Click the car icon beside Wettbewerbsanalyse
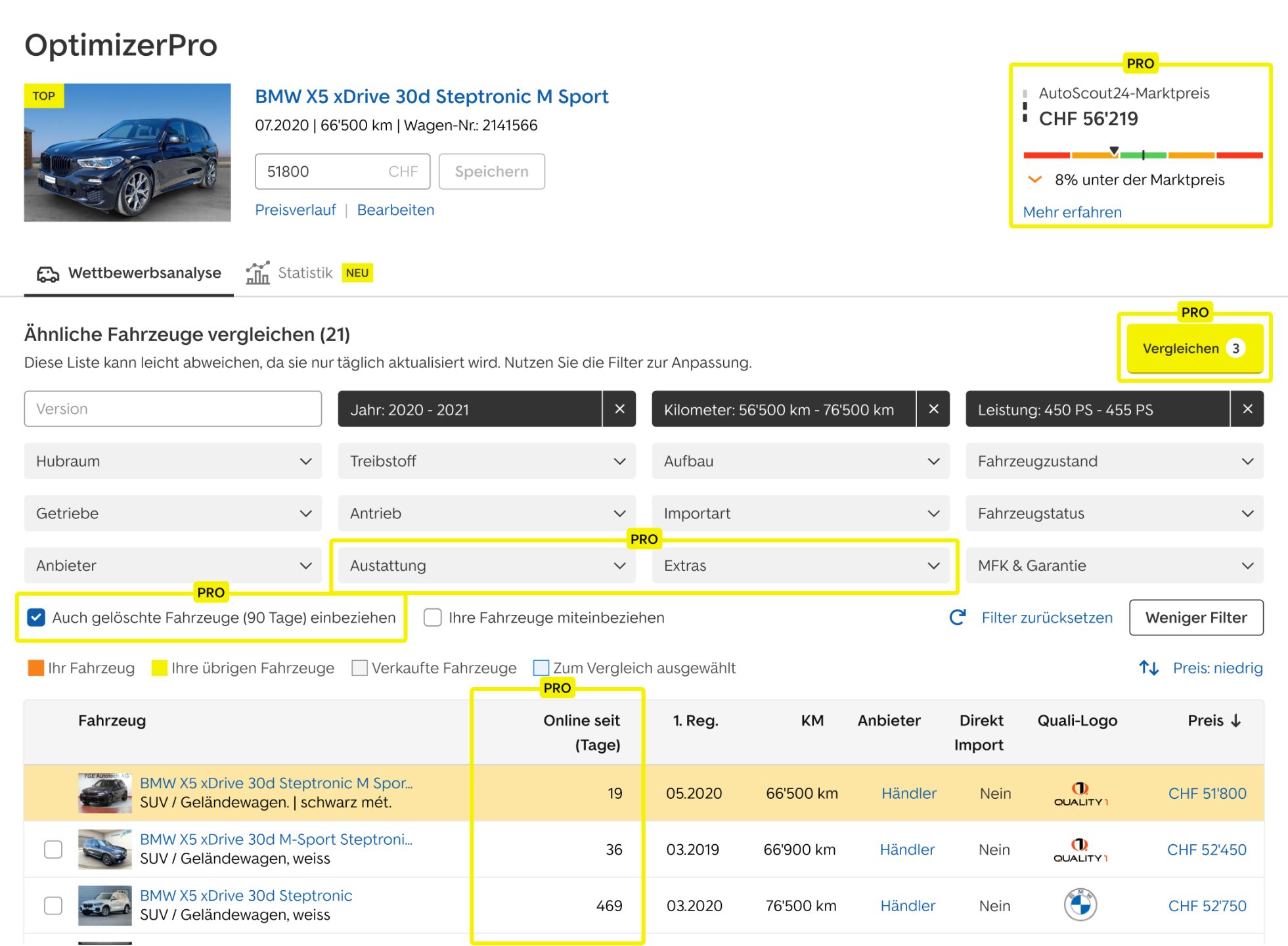1288x946 pixels. point(47,273)
